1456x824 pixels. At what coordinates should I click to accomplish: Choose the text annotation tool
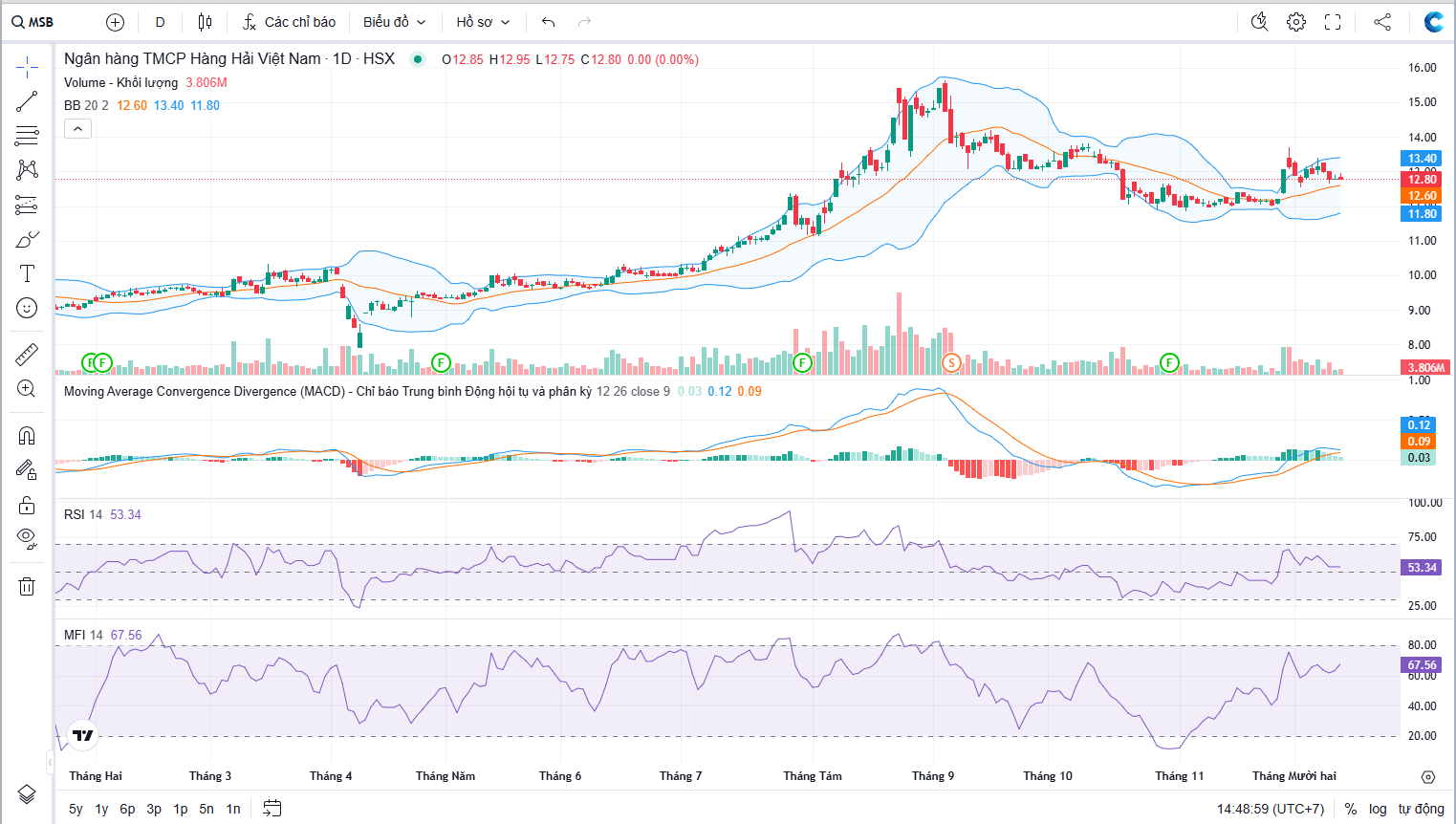pos(27,273)
